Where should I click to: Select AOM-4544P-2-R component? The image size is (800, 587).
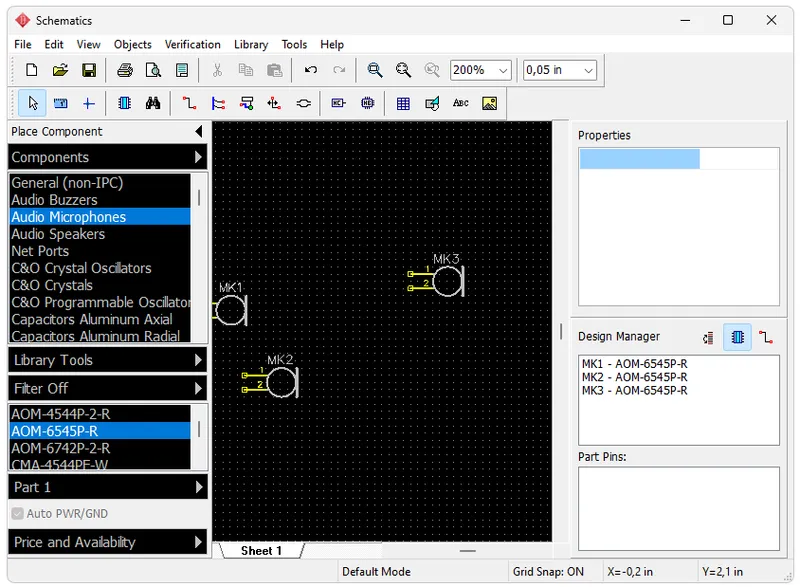click(100, 414)
